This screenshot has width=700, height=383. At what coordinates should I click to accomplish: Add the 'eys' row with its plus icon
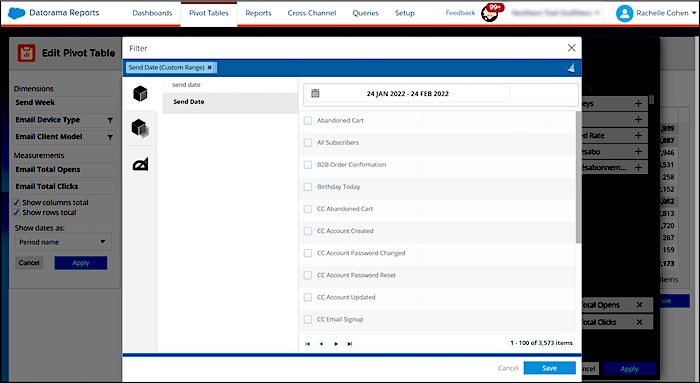(638, 104)
